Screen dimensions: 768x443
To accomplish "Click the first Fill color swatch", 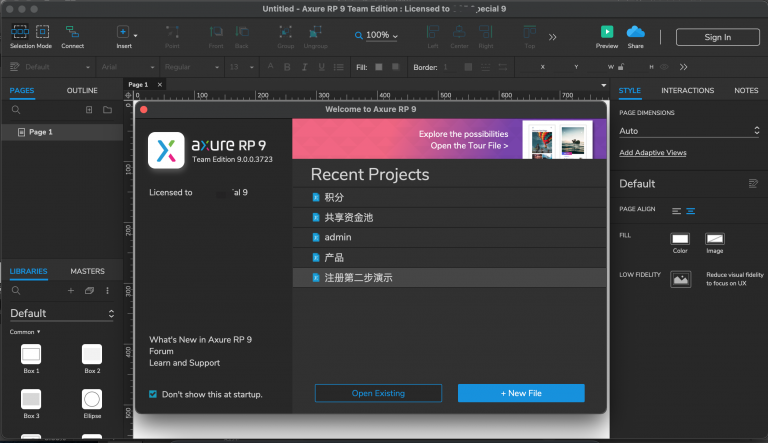I will click(379, 67).
